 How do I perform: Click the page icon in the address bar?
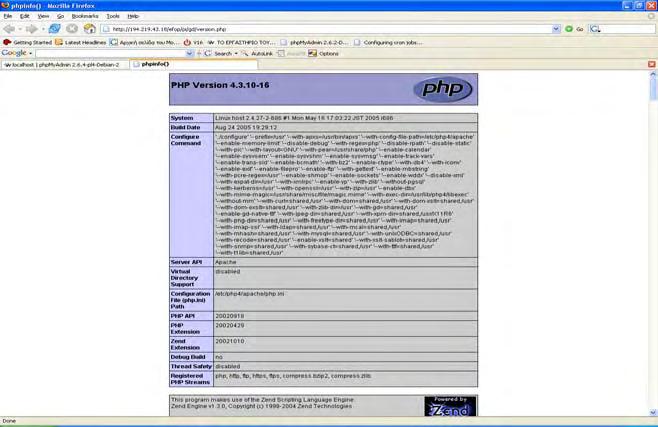click(x=106, y=29)
